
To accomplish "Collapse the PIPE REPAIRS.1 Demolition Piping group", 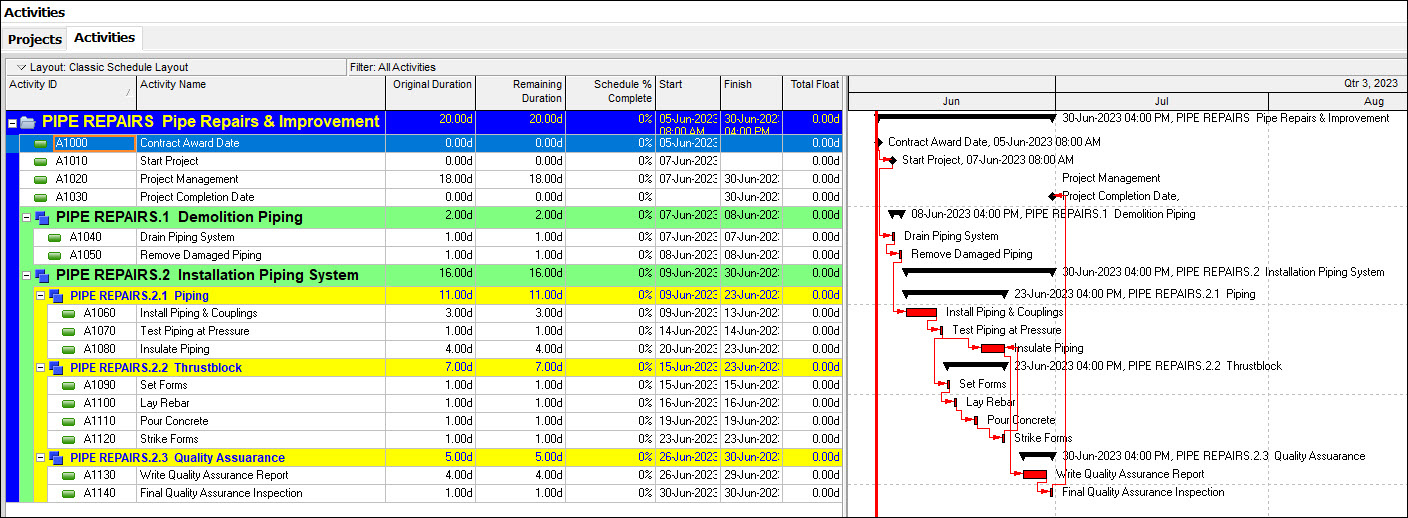I will tap(26, 217).
